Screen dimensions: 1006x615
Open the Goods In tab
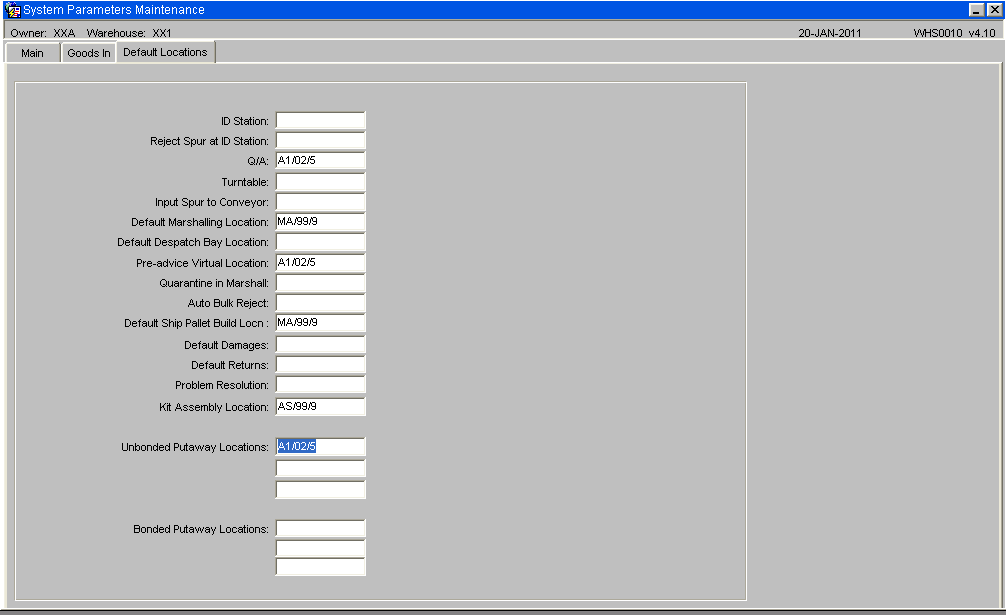(x=89, y=53)
